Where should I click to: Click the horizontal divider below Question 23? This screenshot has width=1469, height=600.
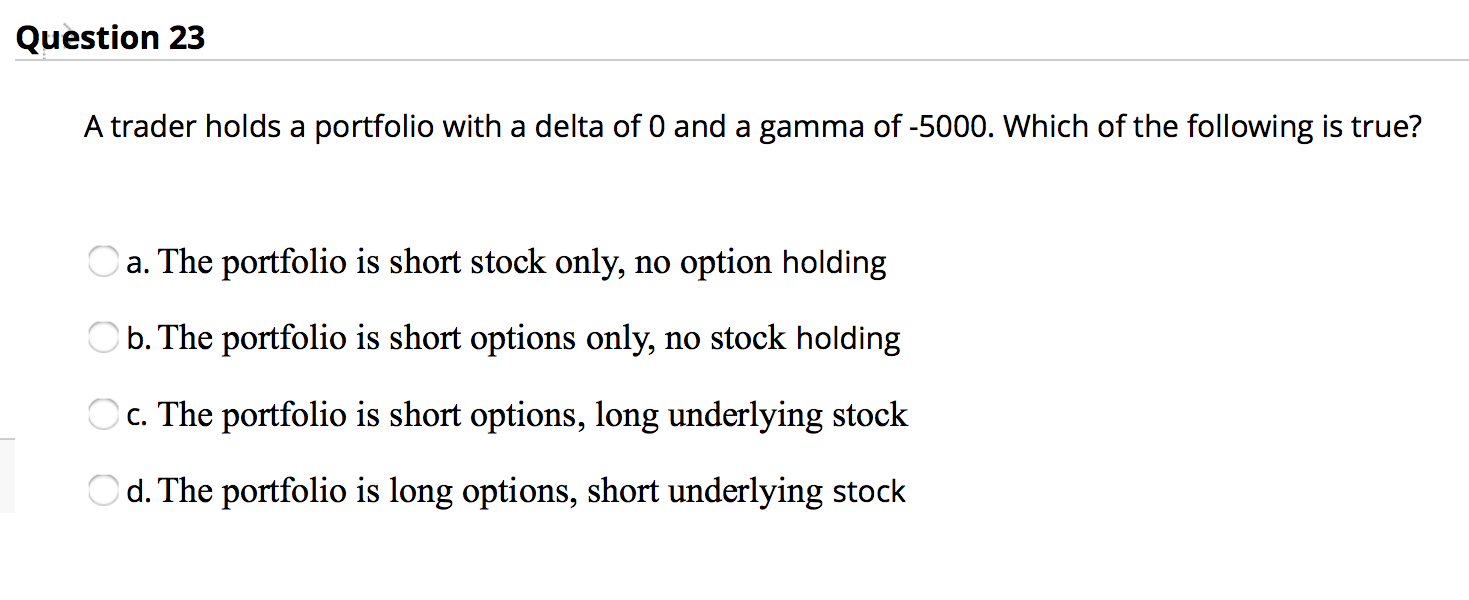click(x=740, y=60)
